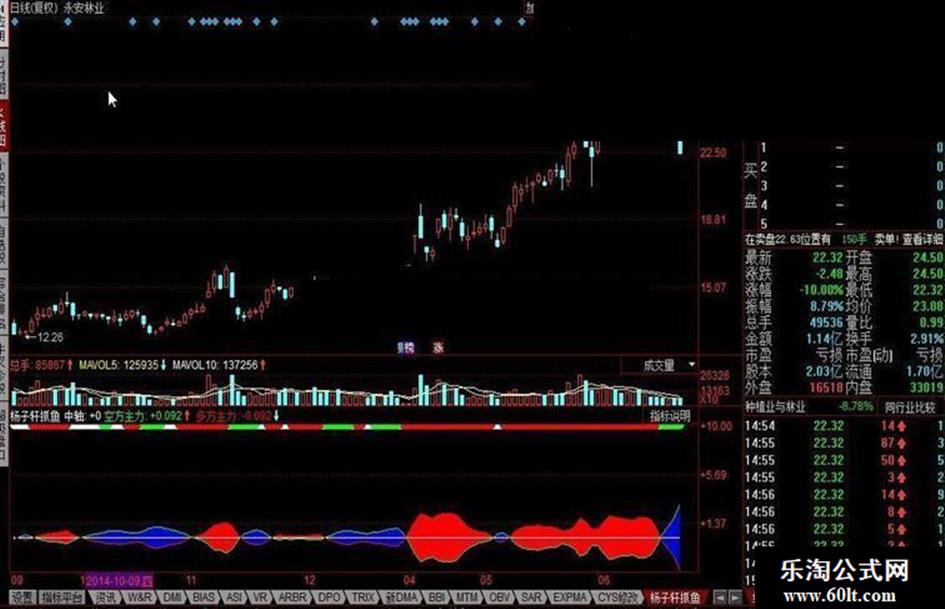Click the 种植业与林业 sector label
This screenshot has width=945, height=609.
pos(775,407)
